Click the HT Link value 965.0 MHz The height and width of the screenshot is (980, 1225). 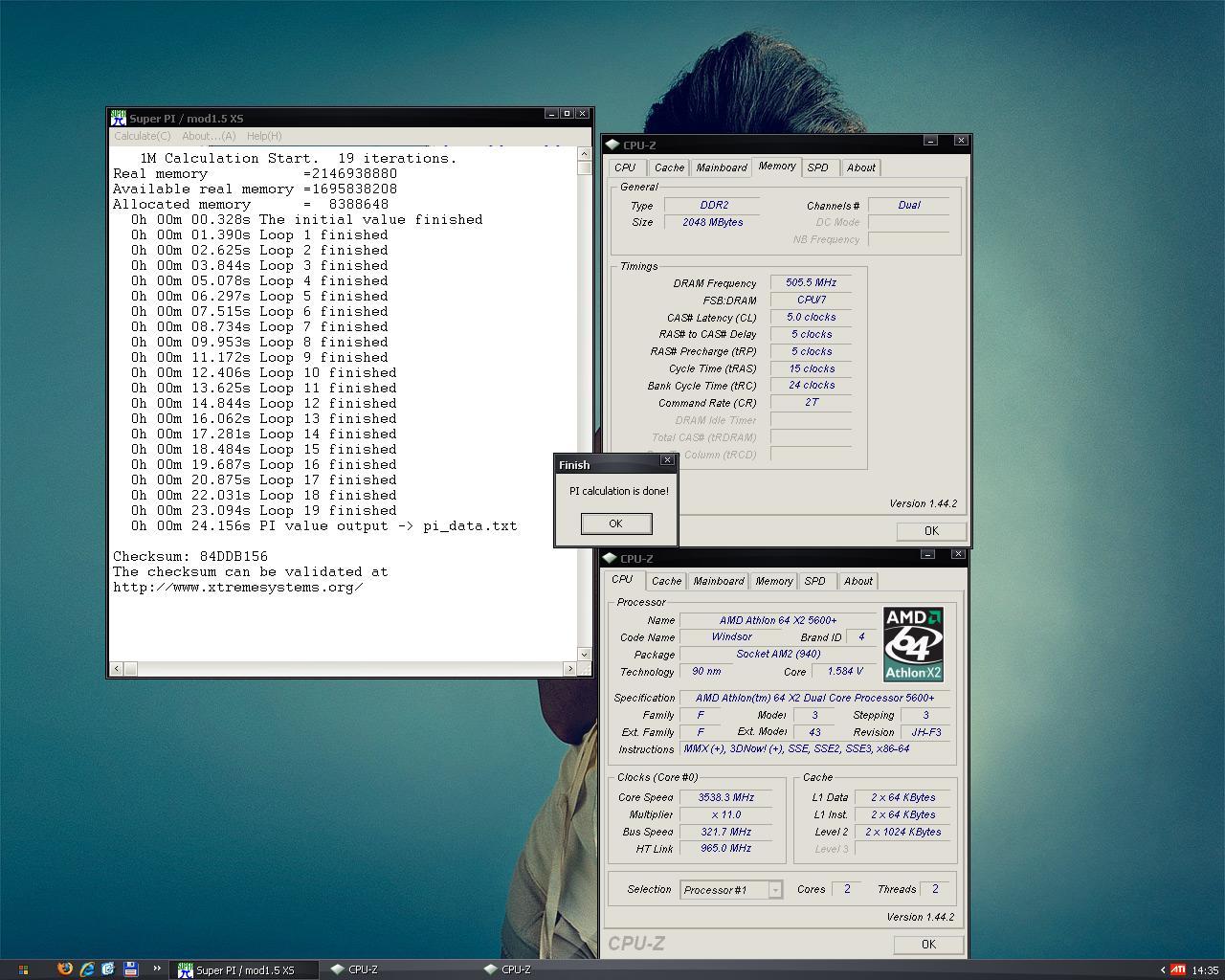coord(725,849)
